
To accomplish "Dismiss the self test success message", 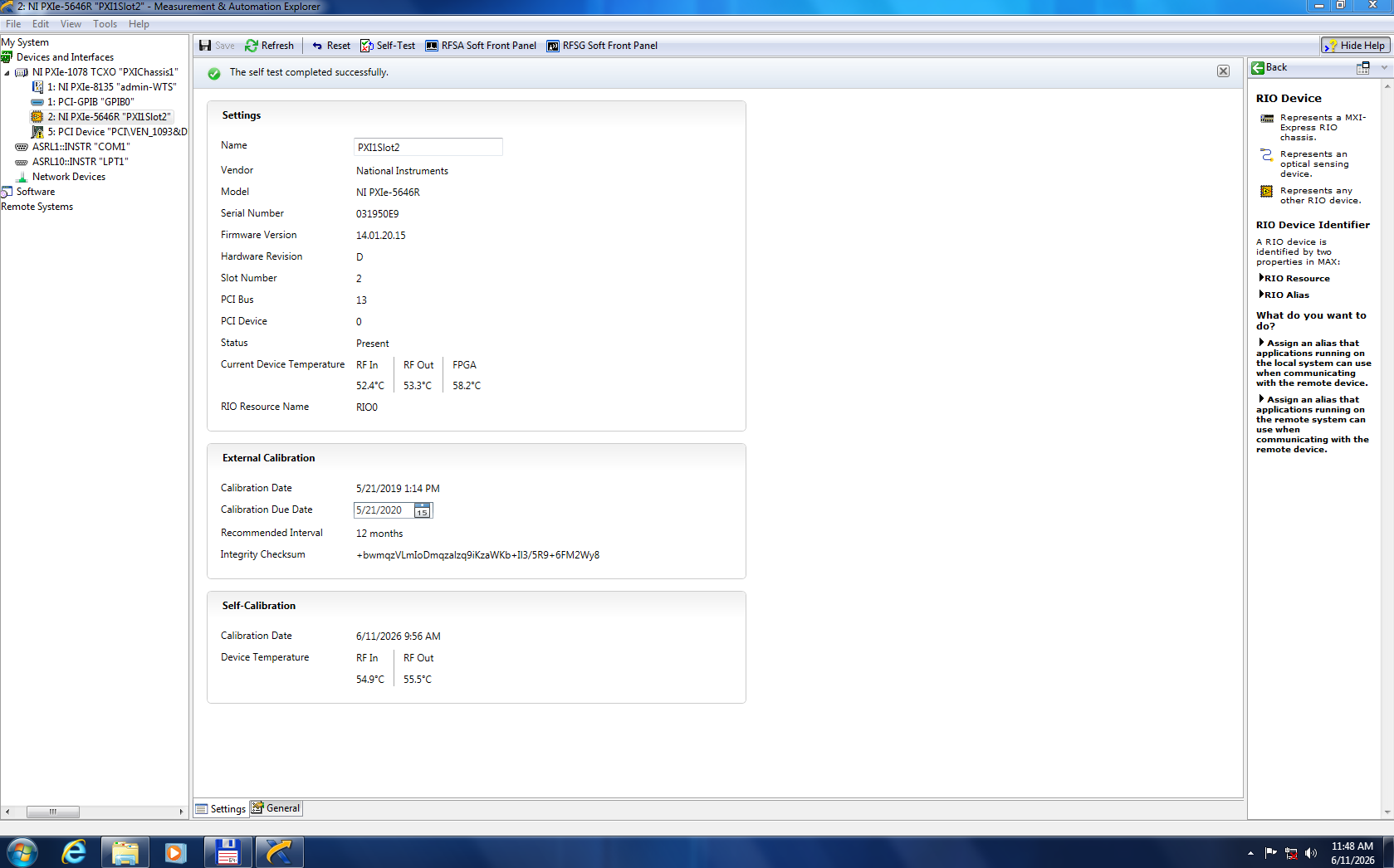I will click(x=1223, y=71).
